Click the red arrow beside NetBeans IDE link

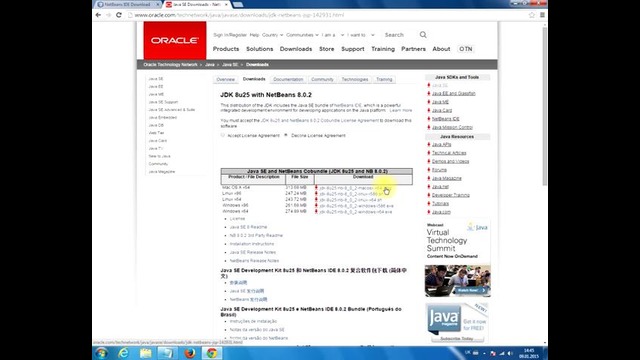click(x=429, y=119)
